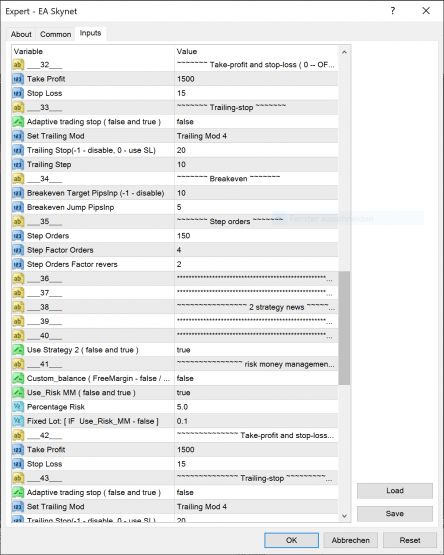Select the 'Percentage Risk' variable name

pyautogui.click(x=56, y=407)
